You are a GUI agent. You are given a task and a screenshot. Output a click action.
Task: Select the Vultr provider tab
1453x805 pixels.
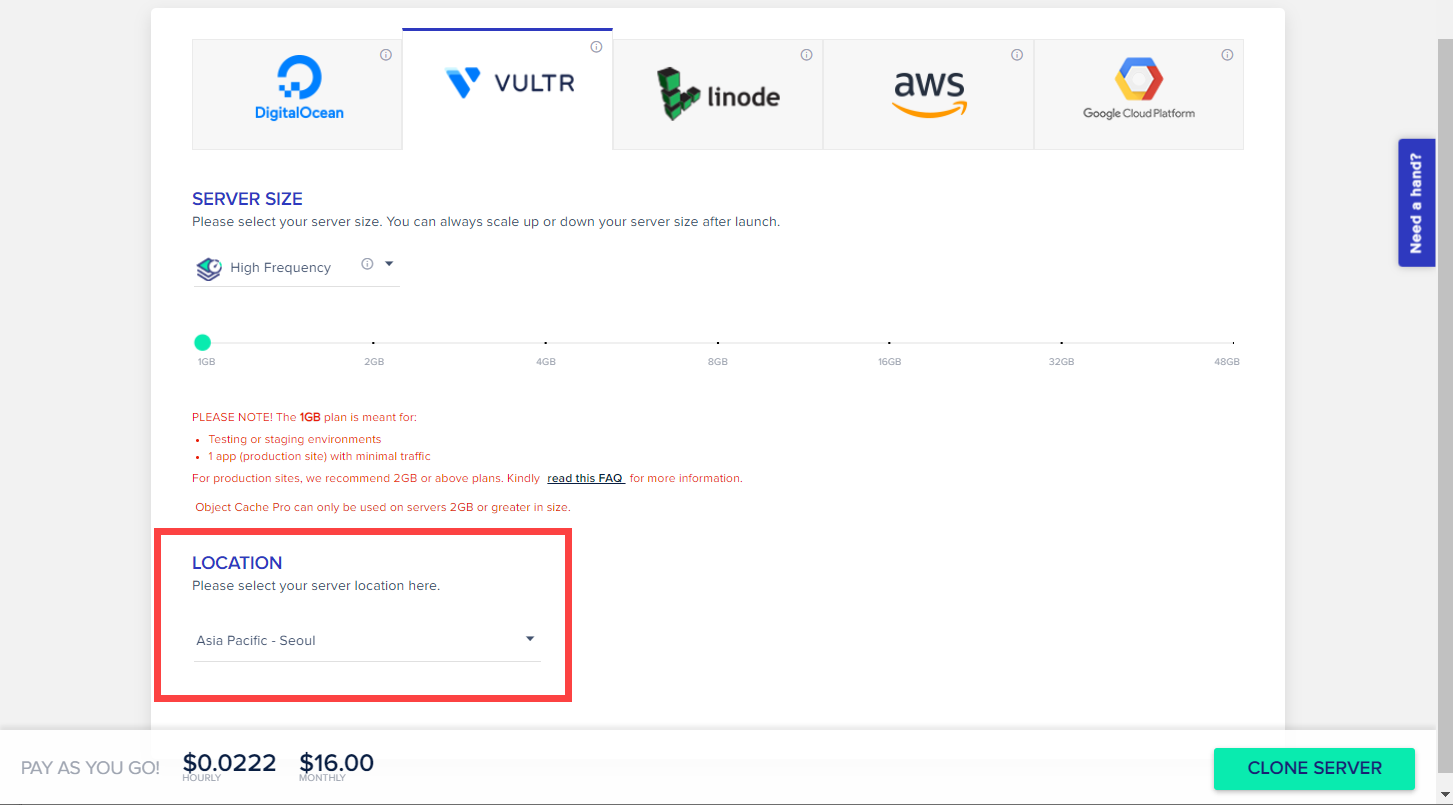coord(508,89)
